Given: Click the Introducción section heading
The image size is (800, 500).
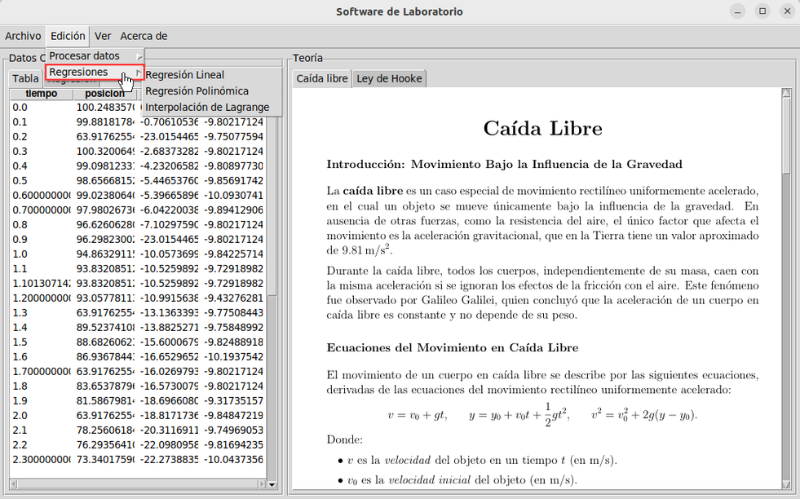Looking at the screenshot, I should pos(505,165).
